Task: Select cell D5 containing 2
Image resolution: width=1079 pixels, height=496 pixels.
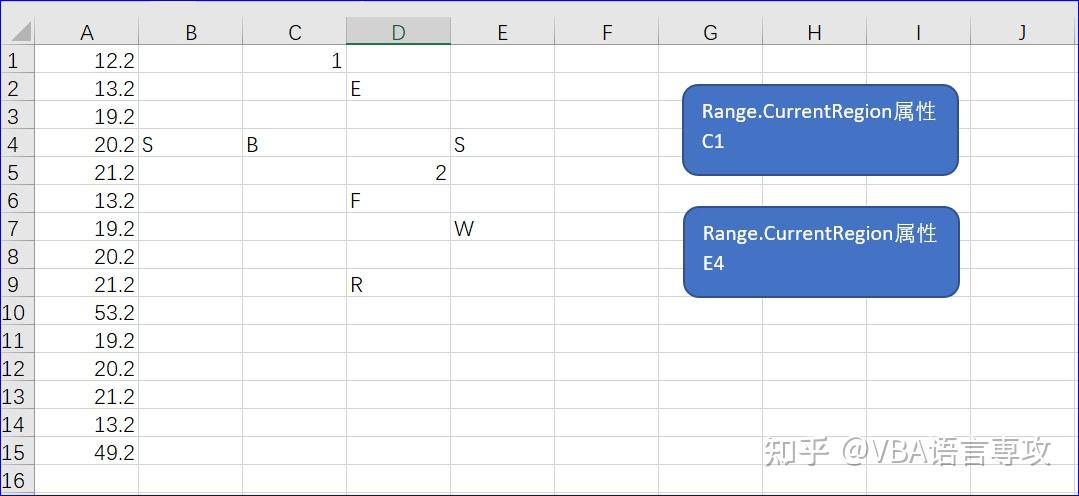Action: (398, 173)
